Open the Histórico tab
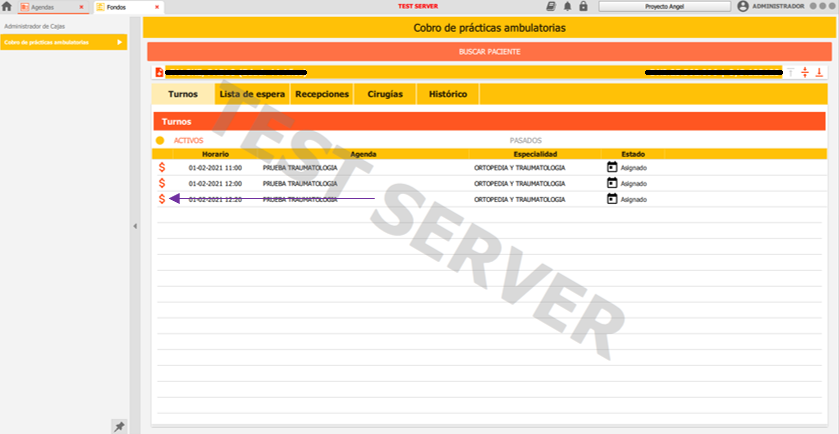The image size is (839, 434). point(447,94)
